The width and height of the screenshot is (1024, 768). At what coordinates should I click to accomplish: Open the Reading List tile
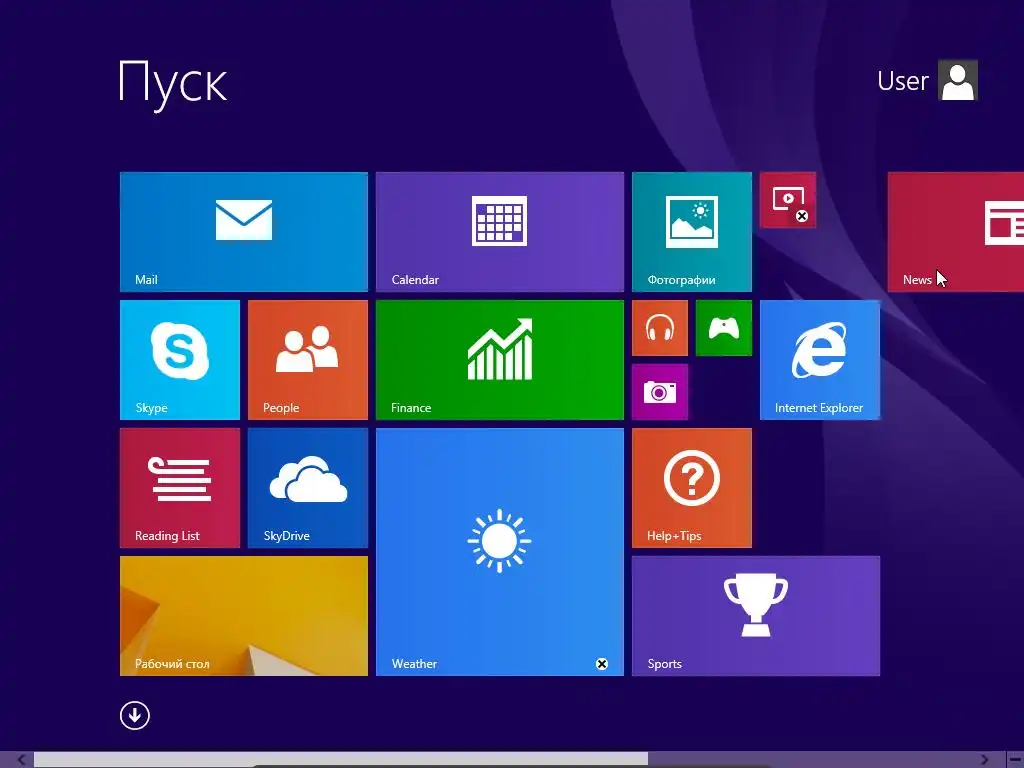[x=180, y=488]
